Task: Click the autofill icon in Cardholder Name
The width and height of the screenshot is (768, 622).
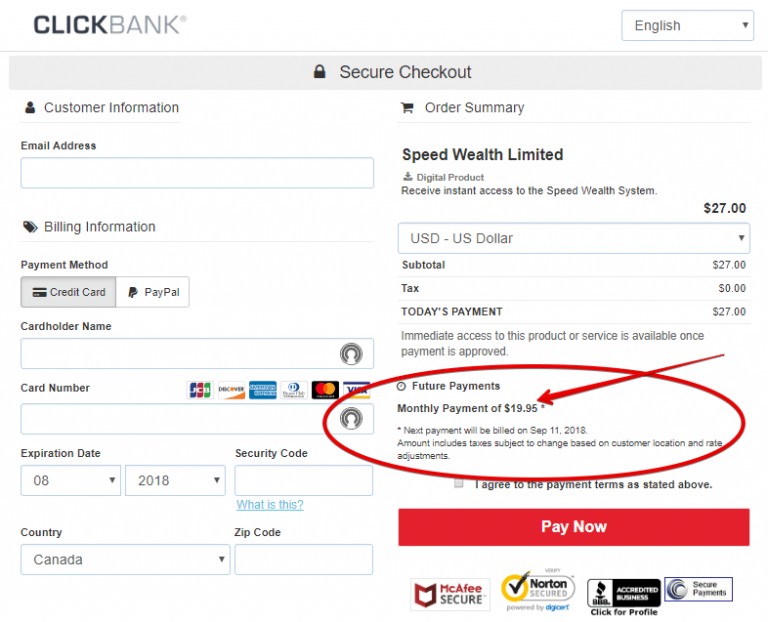Action: click(350, 353)
